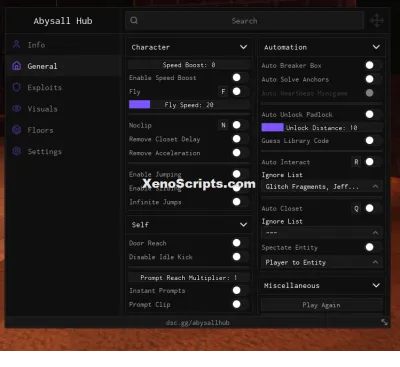400x367 pixels.
Task: Click the Visuals eye icon
Action: coord(17,108)
